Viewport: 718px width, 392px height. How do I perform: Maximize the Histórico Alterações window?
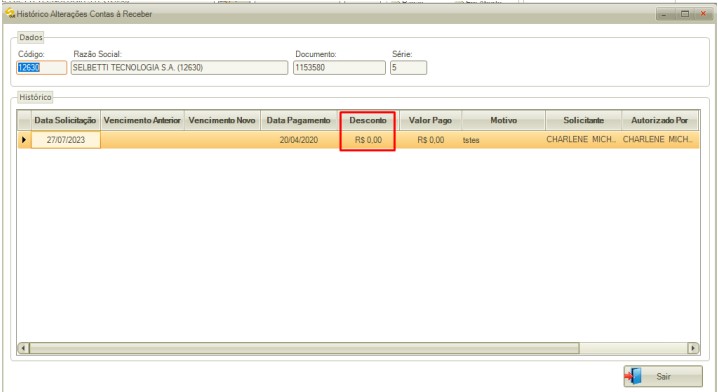pyautogui.click(x=685, y=14)
